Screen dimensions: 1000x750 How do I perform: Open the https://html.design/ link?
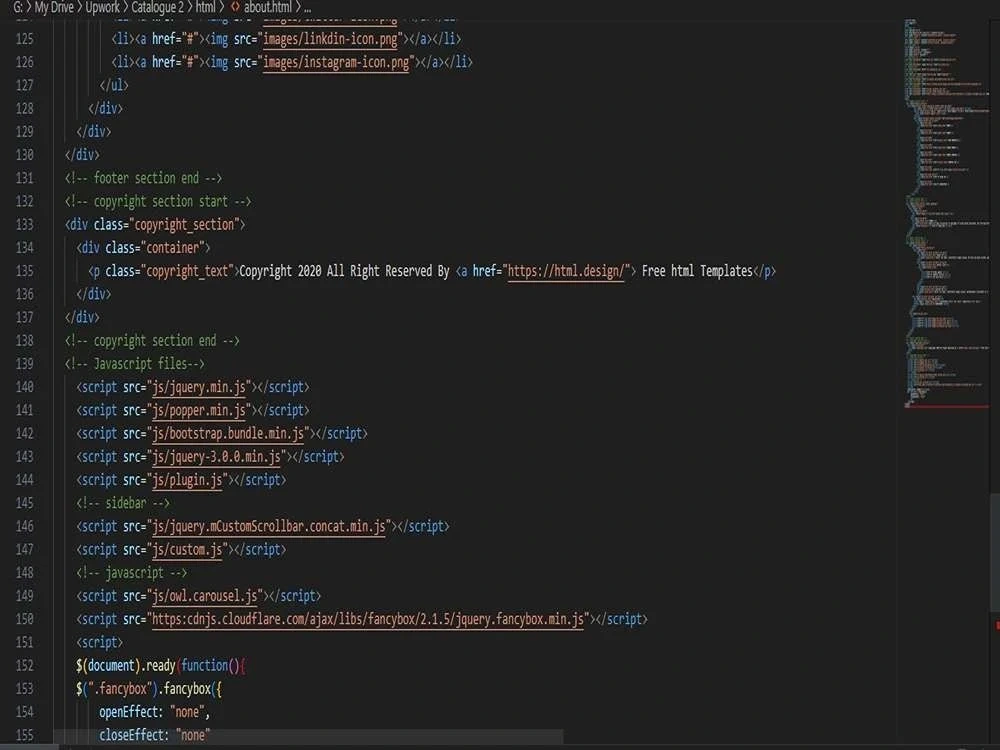566,271
